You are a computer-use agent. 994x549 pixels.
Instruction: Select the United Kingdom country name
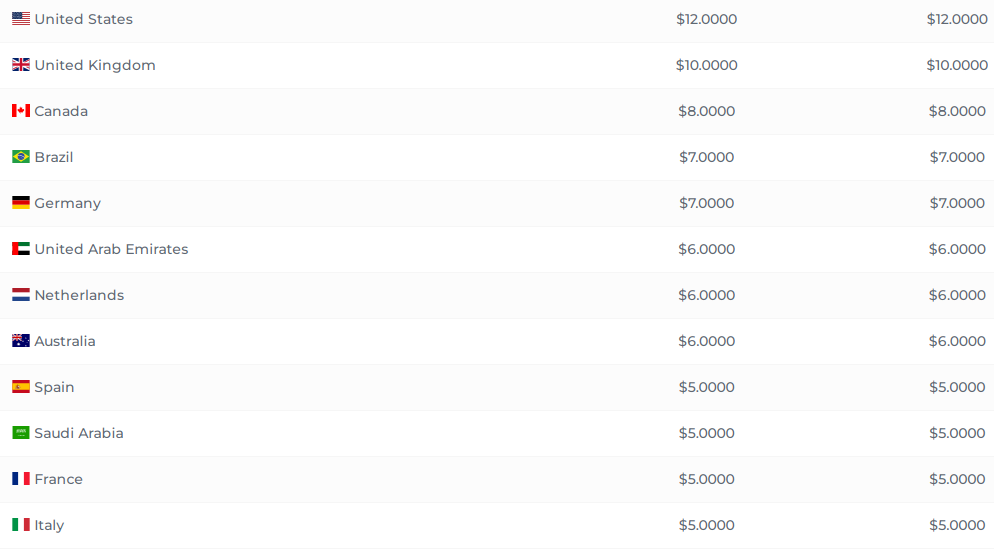click(95, 65)
